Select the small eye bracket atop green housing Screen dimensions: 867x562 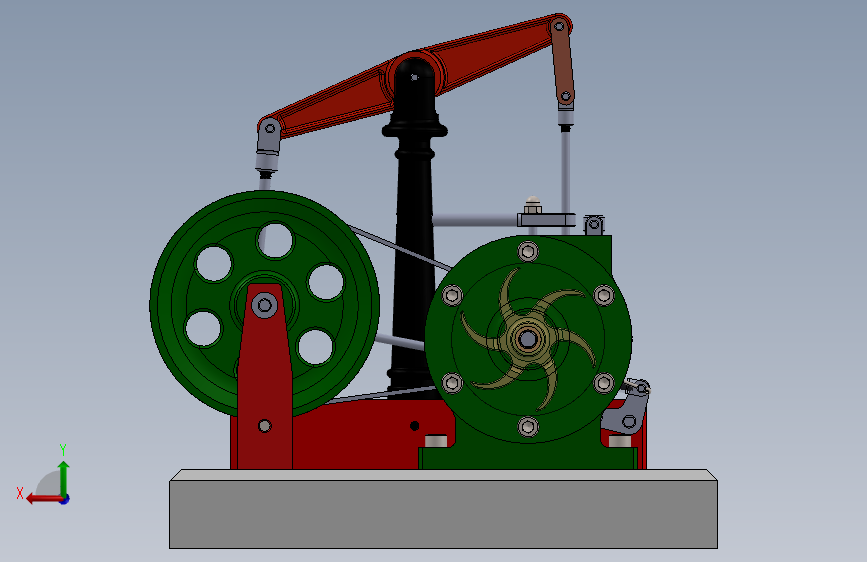click(593, 224)
